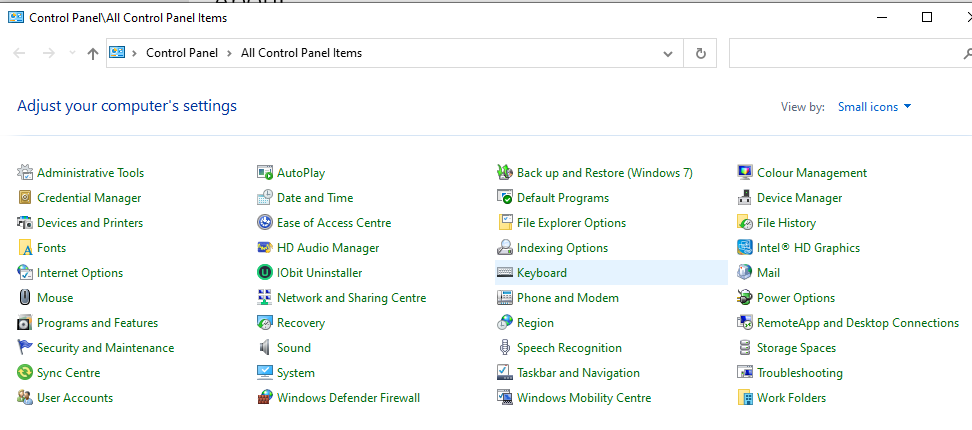Open the Programs and Features icon

[24, 323]
